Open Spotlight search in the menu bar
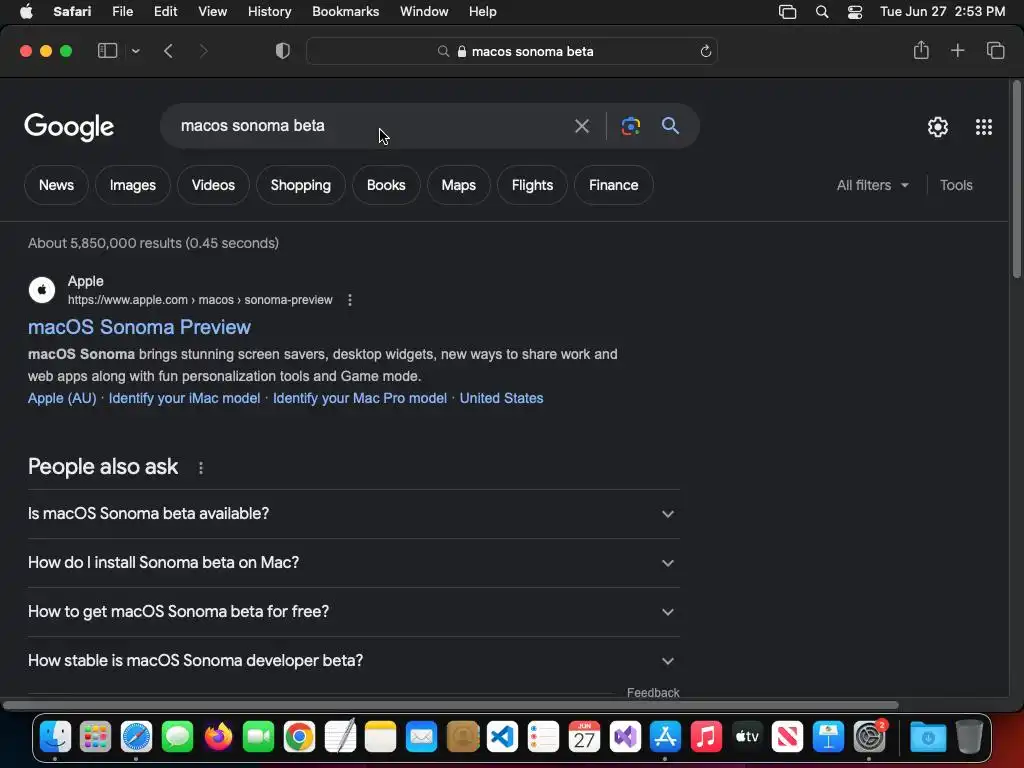This screenshot has height=768, width=1024. click(x=822, y=12)
